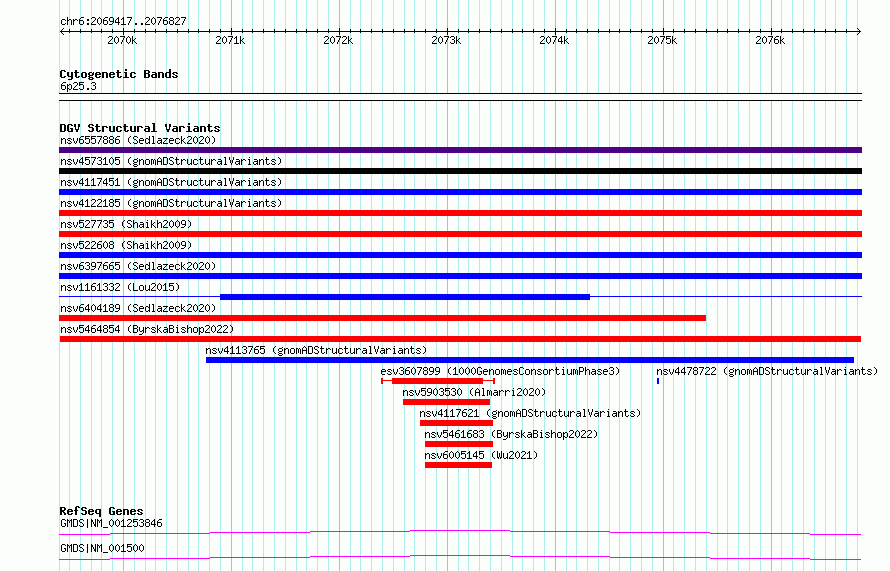Click the blue nsv4117451 variant bar
Viewport: 890px width, 571px height.
tap(460, 192)
